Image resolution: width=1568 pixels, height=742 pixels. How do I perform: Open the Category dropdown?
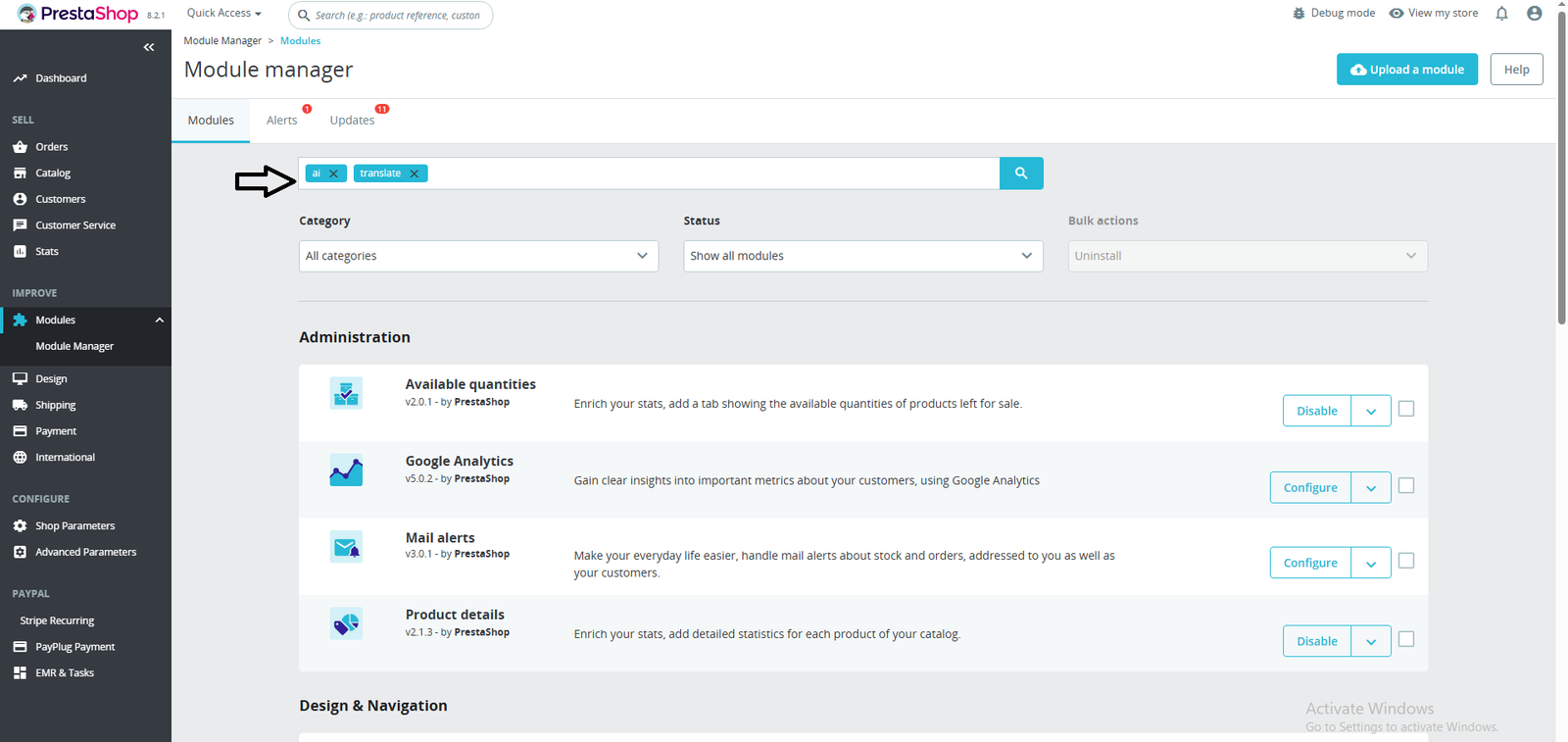coord(478,256)
